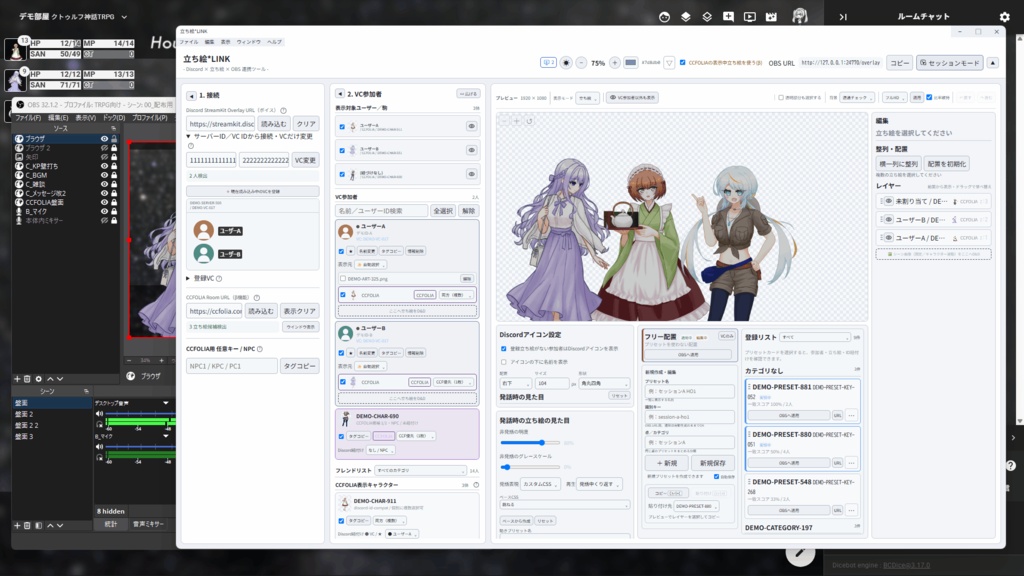The width and height of the screenshot is (1024, 576).
Task: Open the 角丸四角 shape dropdown
Action: tap(604, 383)
